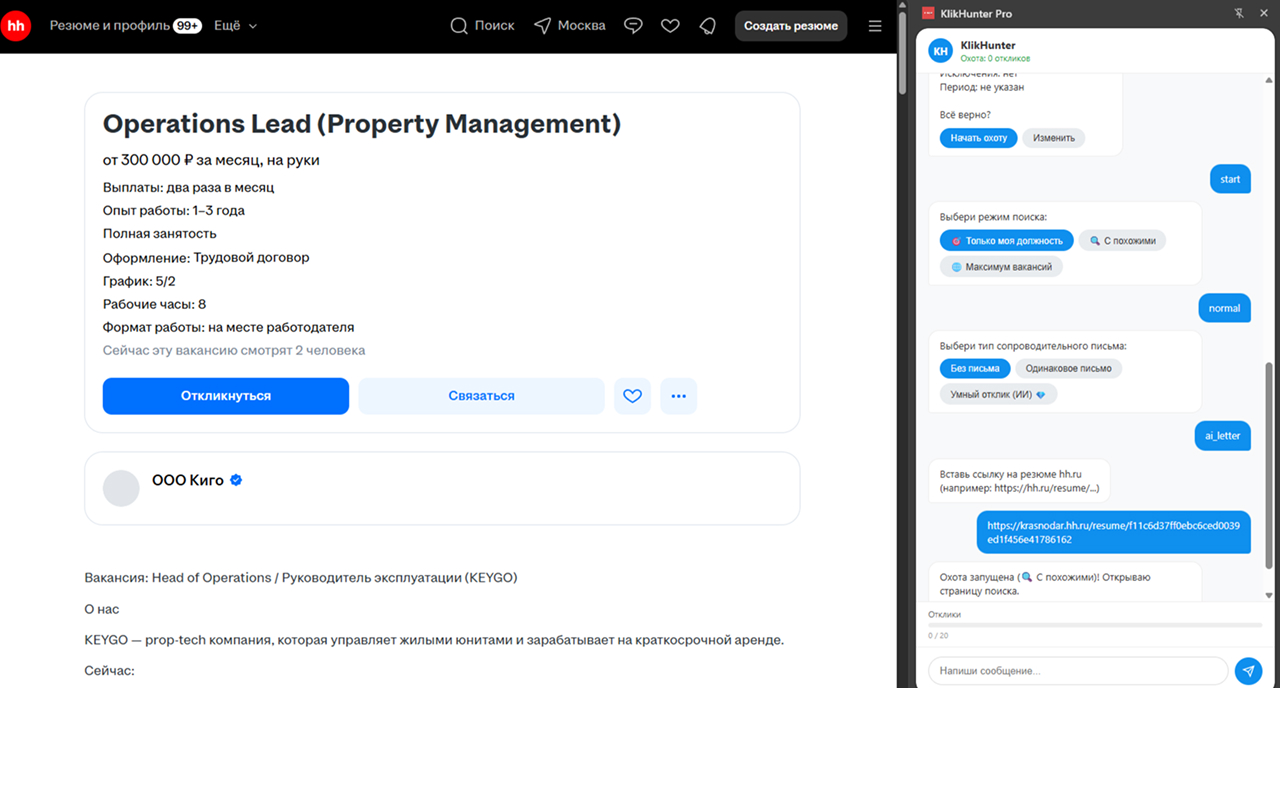Click the Отклики progress bar
This screenshot has width=1280, height=800.
1095,625
